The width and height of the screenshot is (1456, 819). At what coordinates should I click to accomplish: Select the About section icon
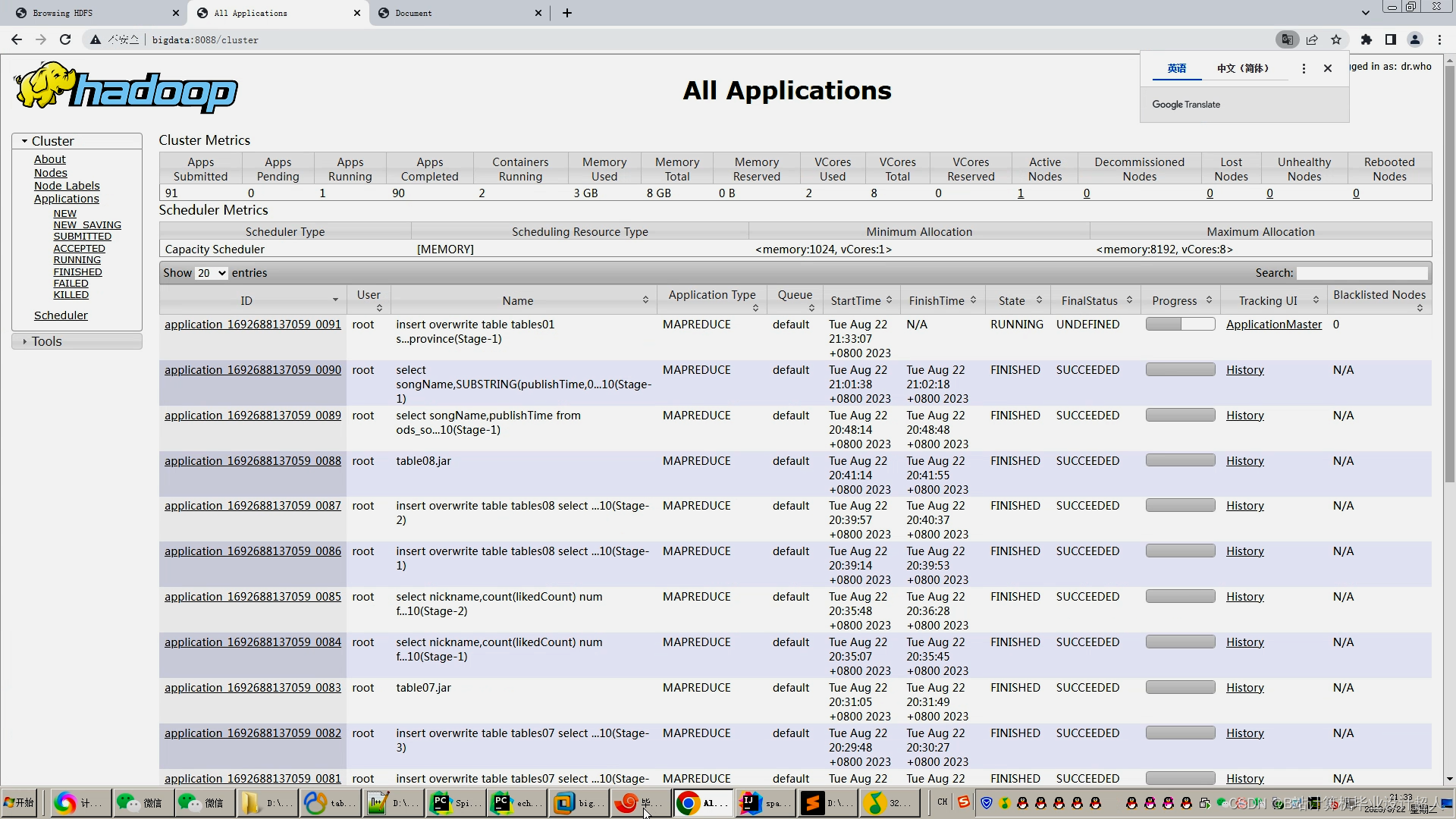click(49, 159)
